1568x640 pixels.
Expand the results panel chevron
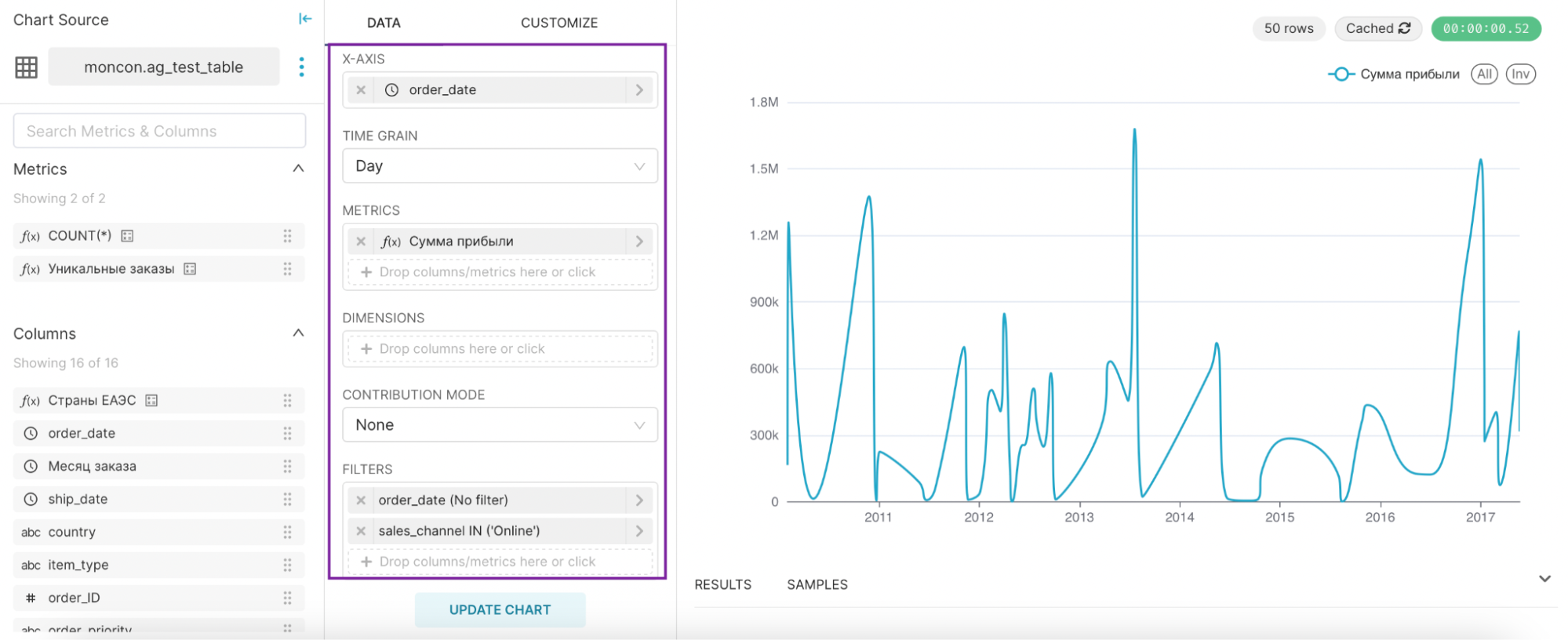coord(1544,579)
